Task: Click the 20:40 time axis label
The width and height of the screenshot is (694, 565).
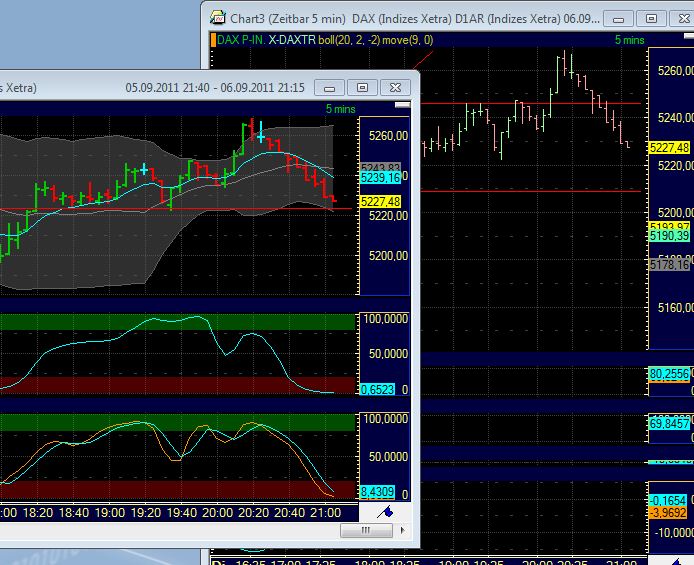Action: [x=289, y=513]
